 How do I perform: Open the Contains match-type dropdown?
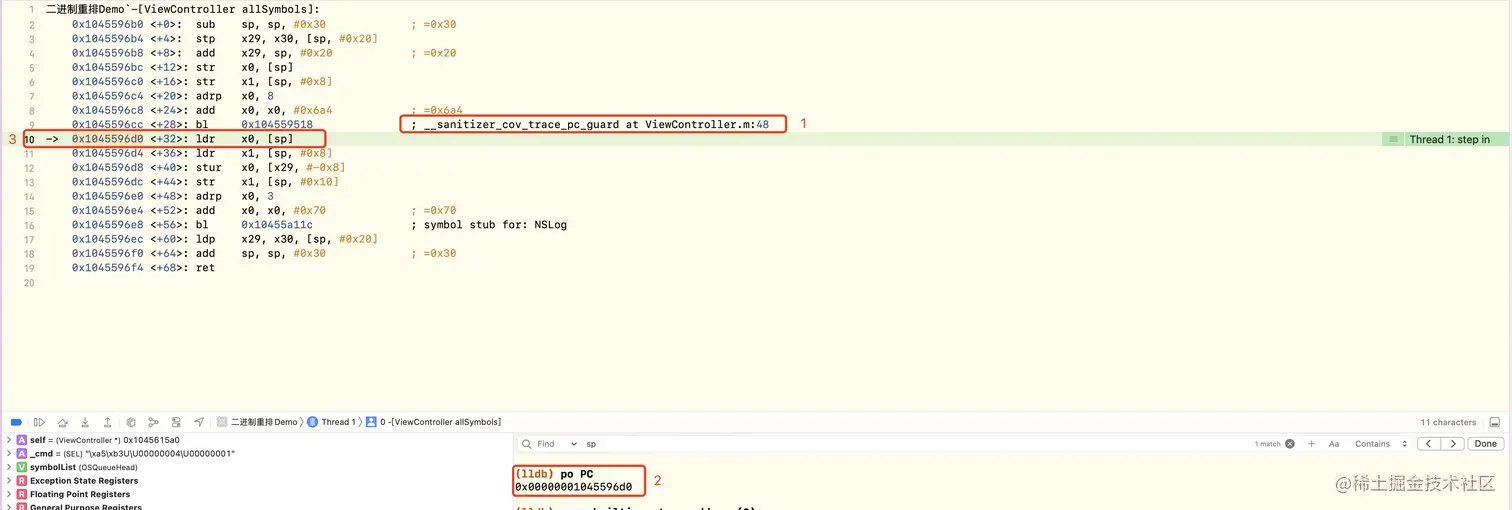(x=1382, y=444)
